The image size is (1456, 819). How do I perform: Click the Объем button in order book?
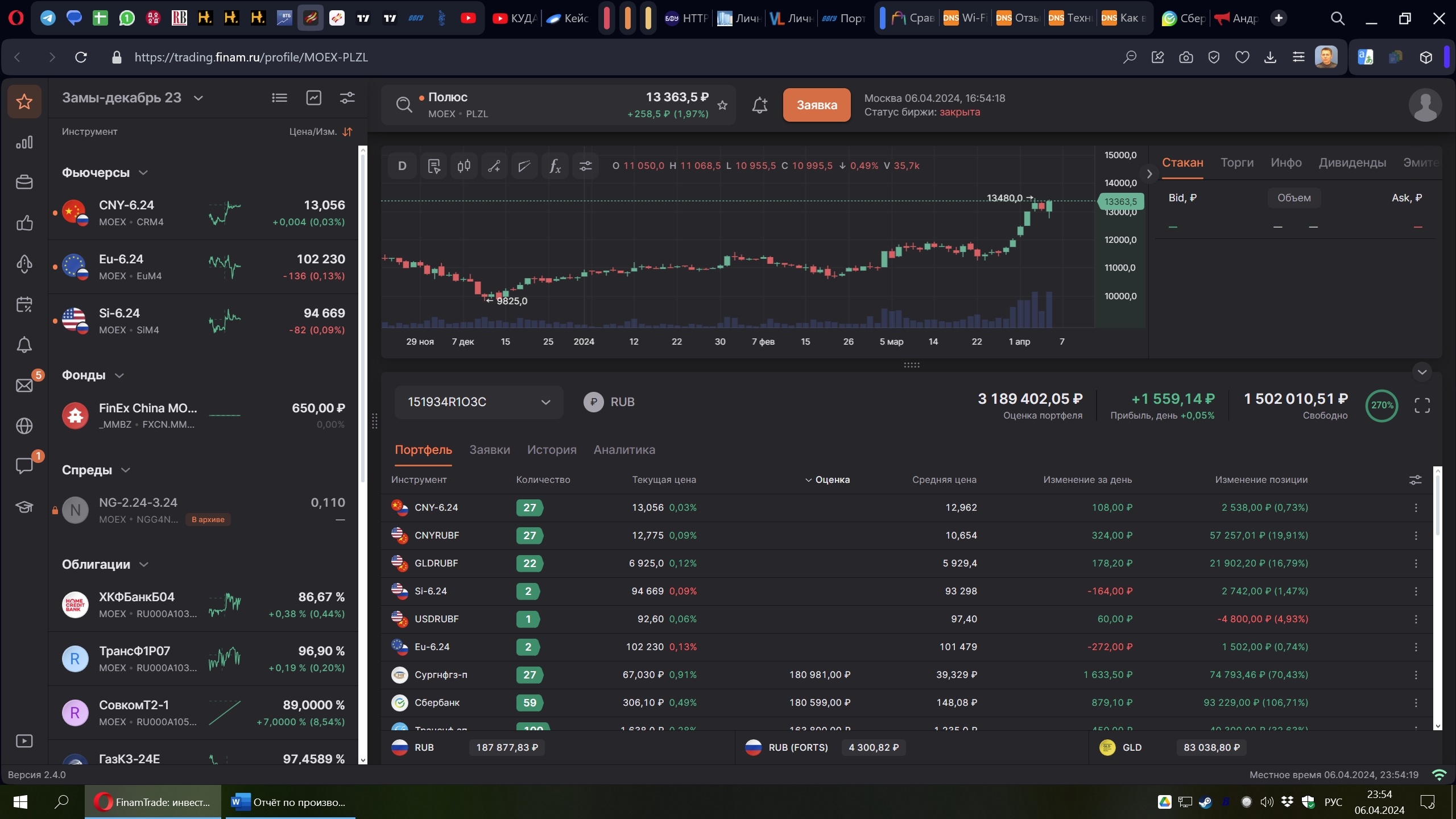[1293, 198]
